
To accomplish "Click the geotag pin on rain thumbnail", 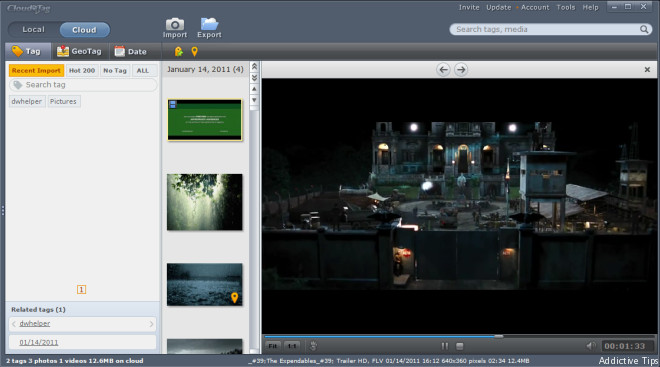I will tap(234, 298).
